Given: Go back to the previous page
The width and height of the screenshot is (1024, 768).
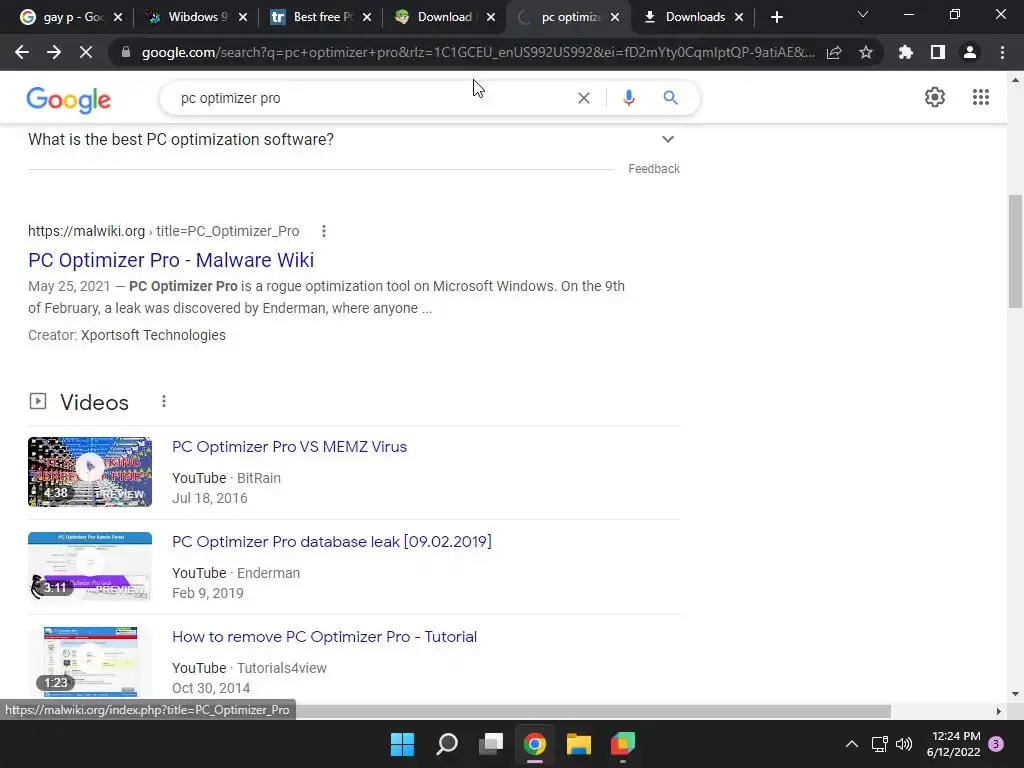Looking at the screenshot, I should coord(22,52).
